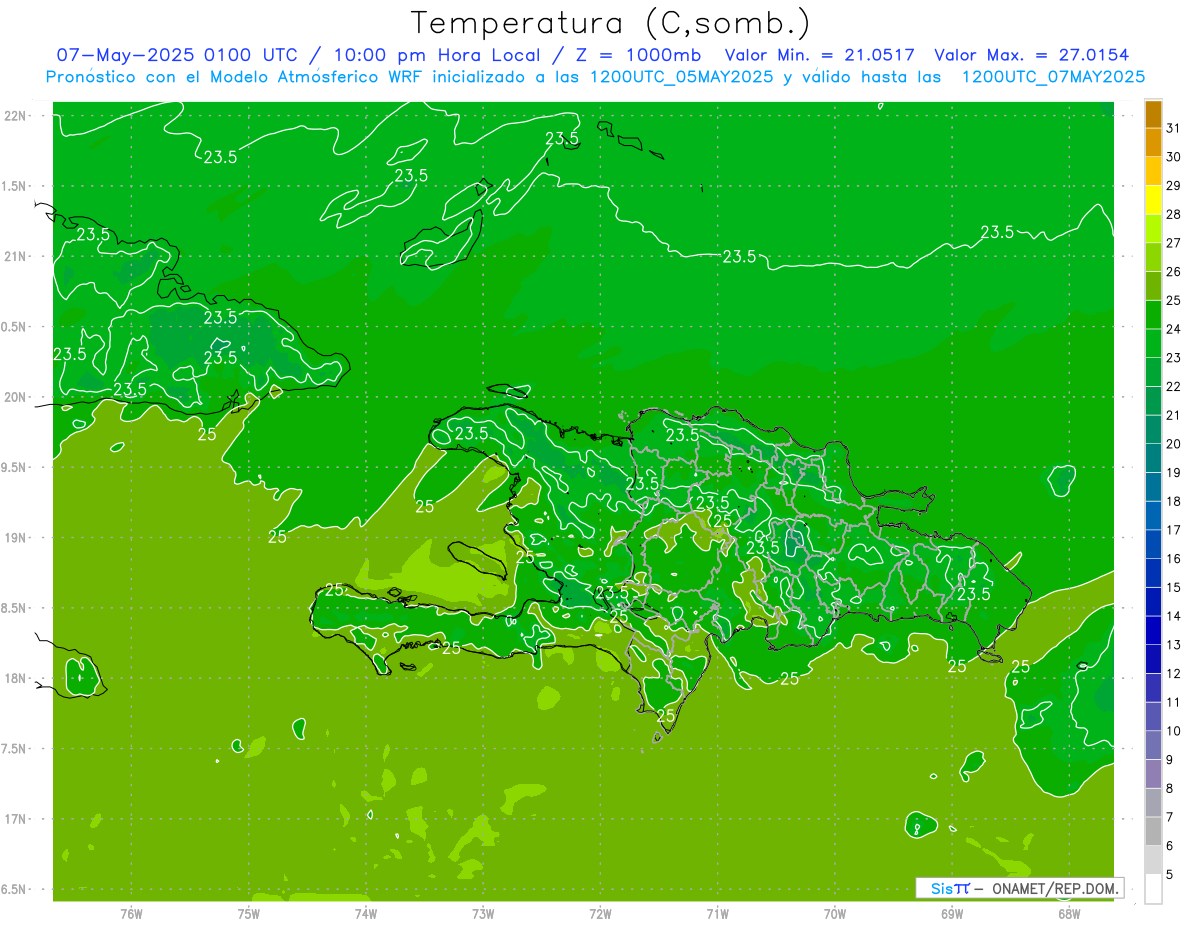This screenshot has width=1200, height=927.
Task: Click the legend value '9'
Action: (1169, 760)
